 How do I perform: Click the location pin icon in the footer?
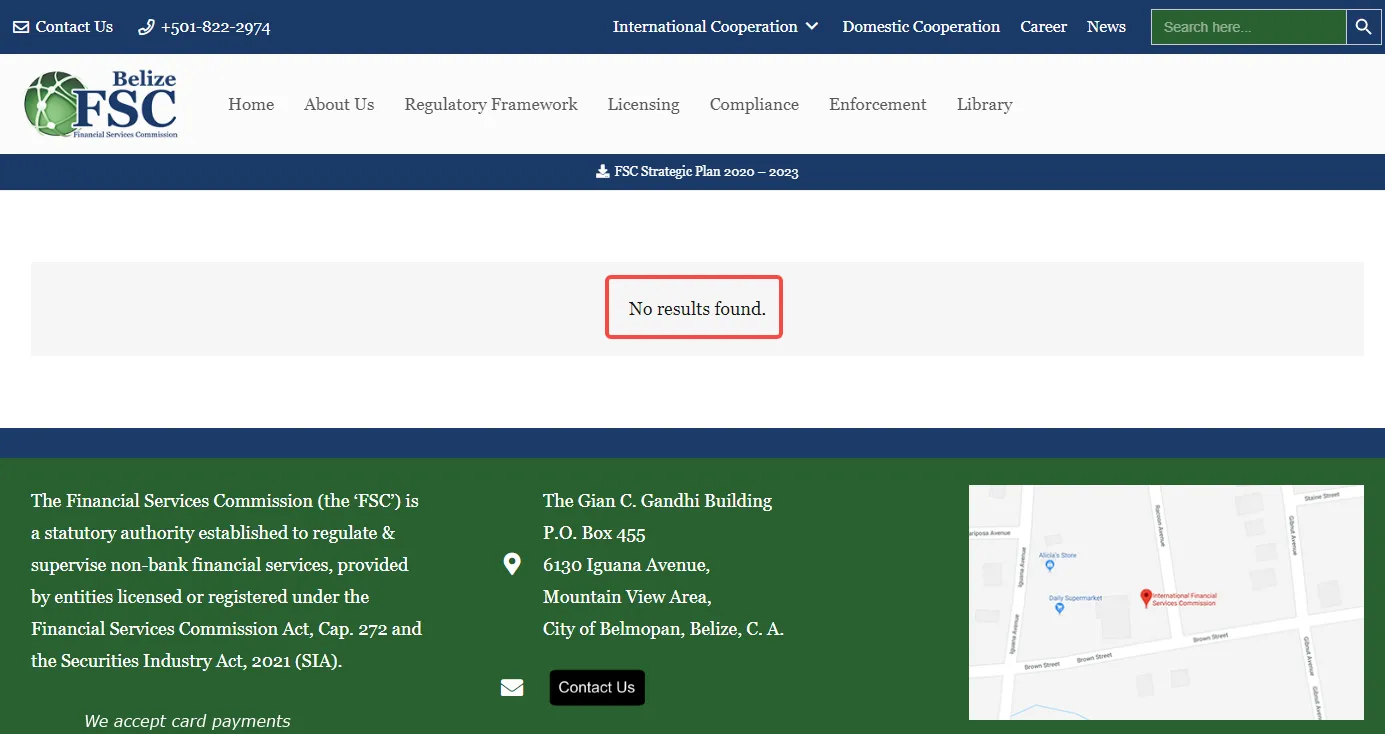512,565
